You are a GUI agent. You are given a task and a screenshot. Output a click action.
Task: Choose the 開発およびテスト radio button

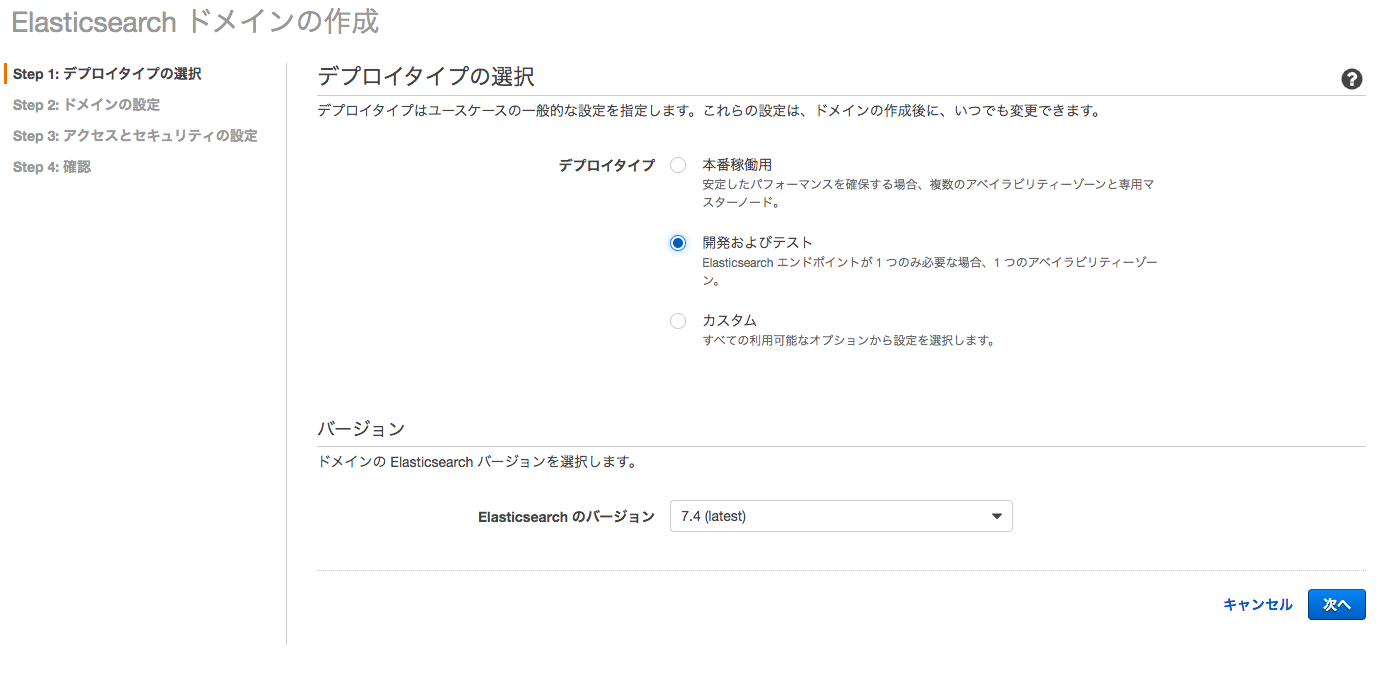pos(678,243)
